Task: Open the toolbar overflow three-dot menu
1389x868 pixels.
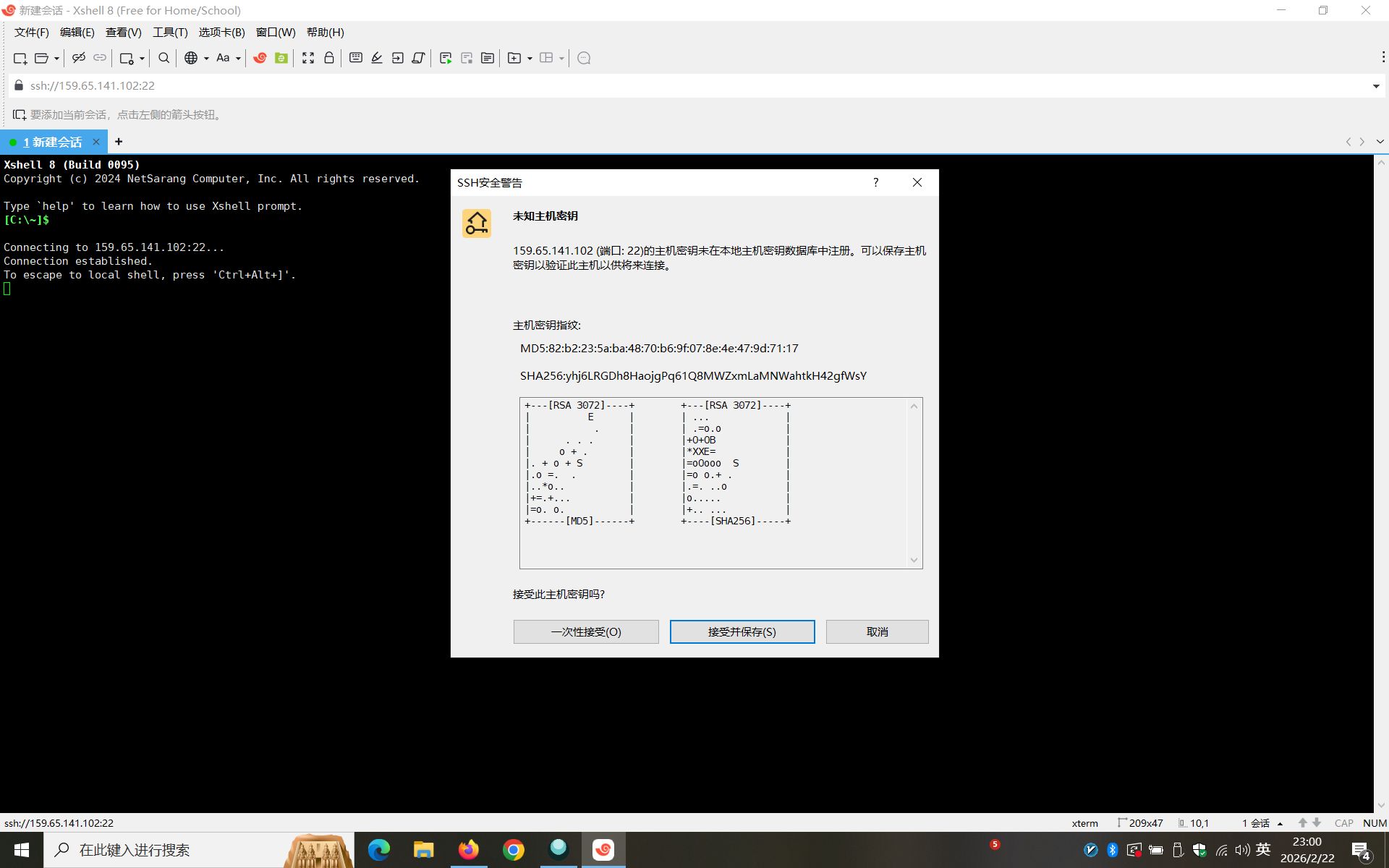Action: (x=1382, y=57)
